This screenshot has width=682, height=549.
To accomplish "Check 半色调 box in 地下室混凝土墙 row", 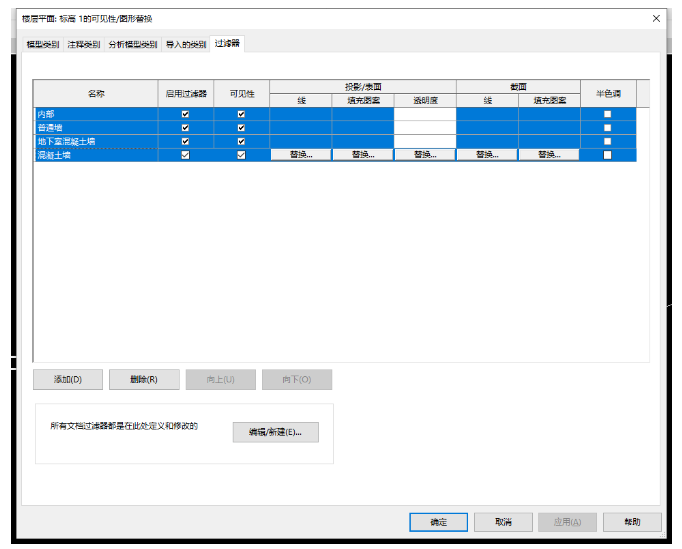I will (x=608, y=141).
